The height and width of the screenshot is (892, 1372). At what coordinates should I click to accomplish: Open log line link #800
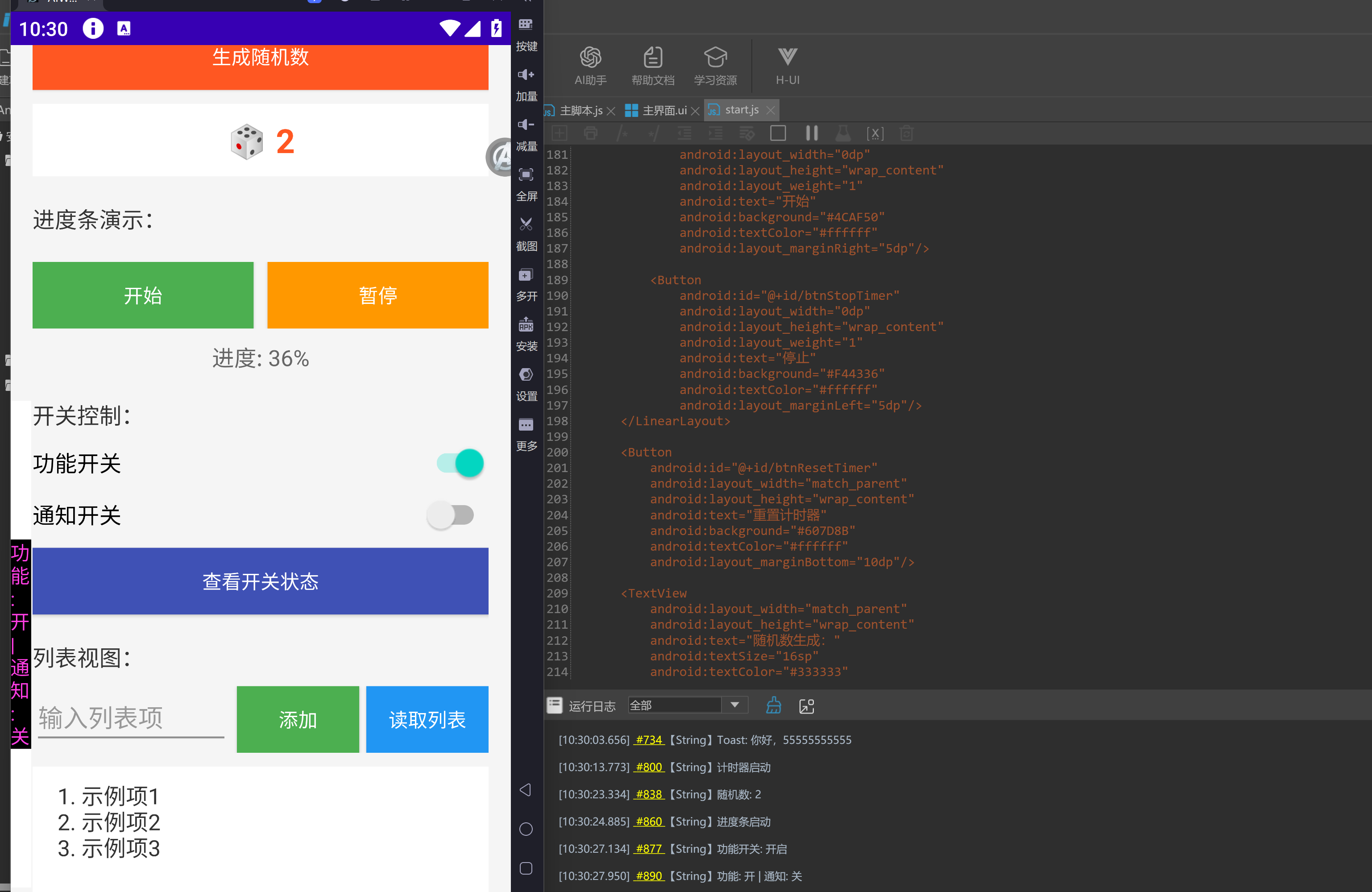(649, 767)
